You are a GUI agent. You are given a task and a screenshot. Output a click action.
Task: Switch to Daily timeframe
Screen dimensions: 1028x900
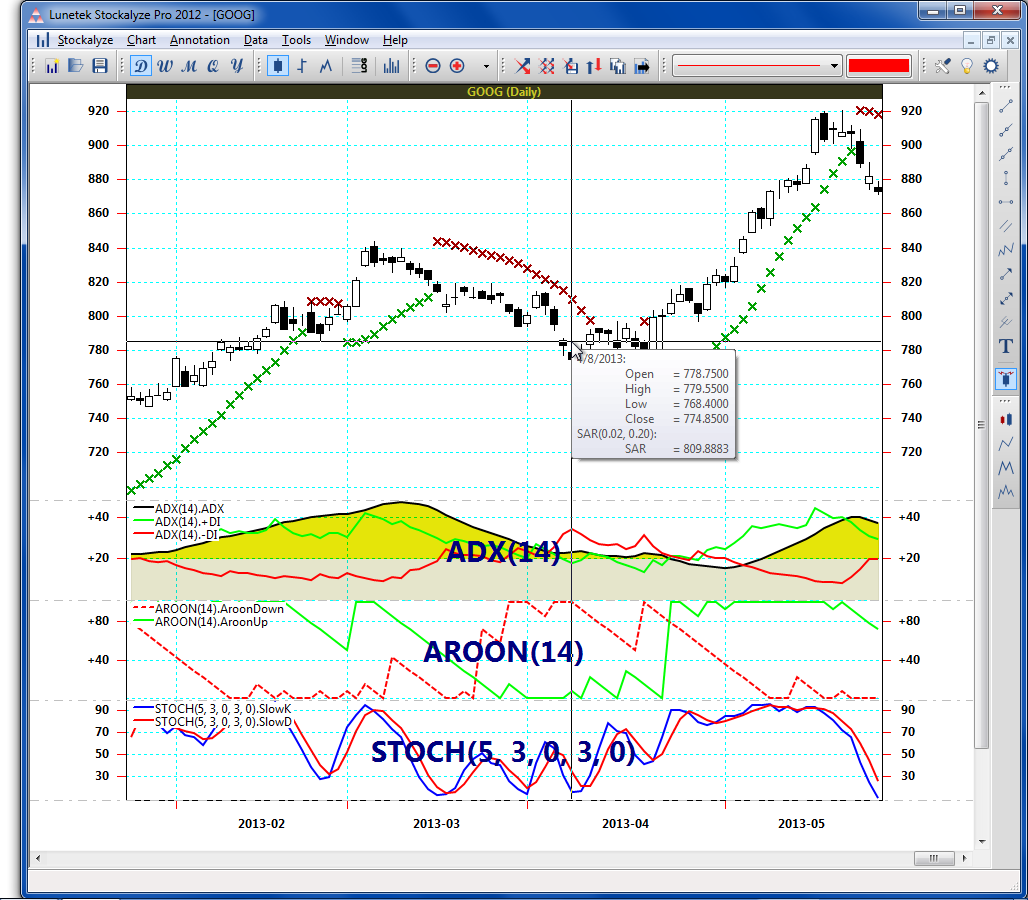[141, 66]
